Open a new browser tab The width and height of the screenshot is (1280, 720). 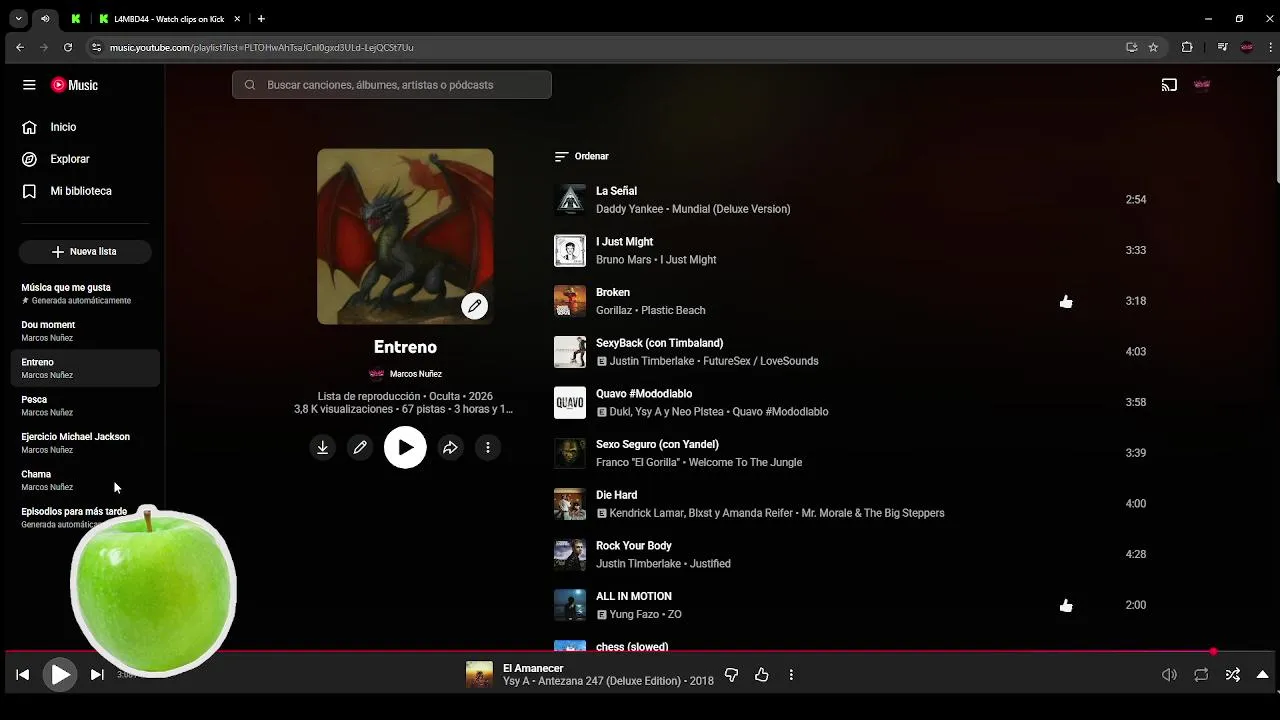pyautogui.click(x=261, y=19)
